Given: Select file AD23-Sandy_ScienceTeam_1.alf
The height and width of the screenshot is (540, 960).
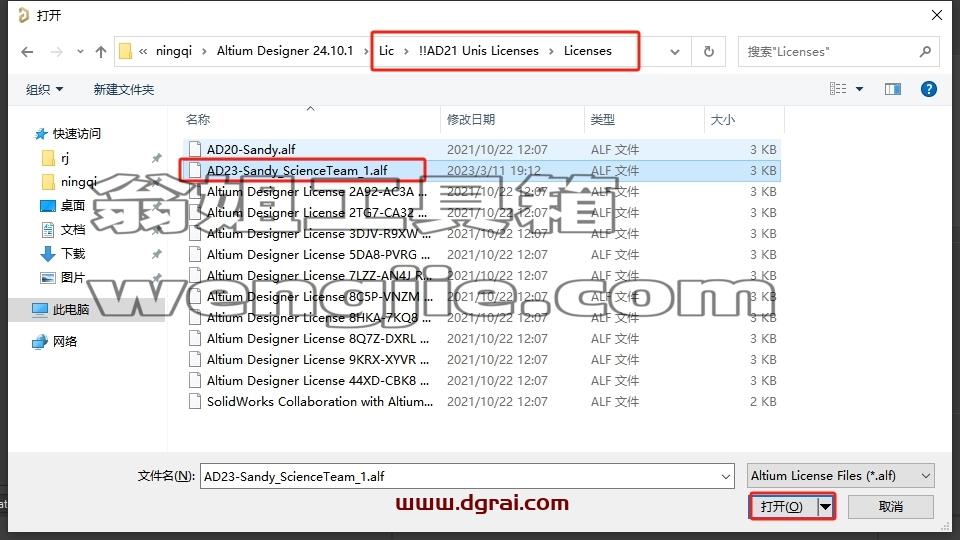Looking at the screenshot, I should pyautogui.click(x=481, y=171).
